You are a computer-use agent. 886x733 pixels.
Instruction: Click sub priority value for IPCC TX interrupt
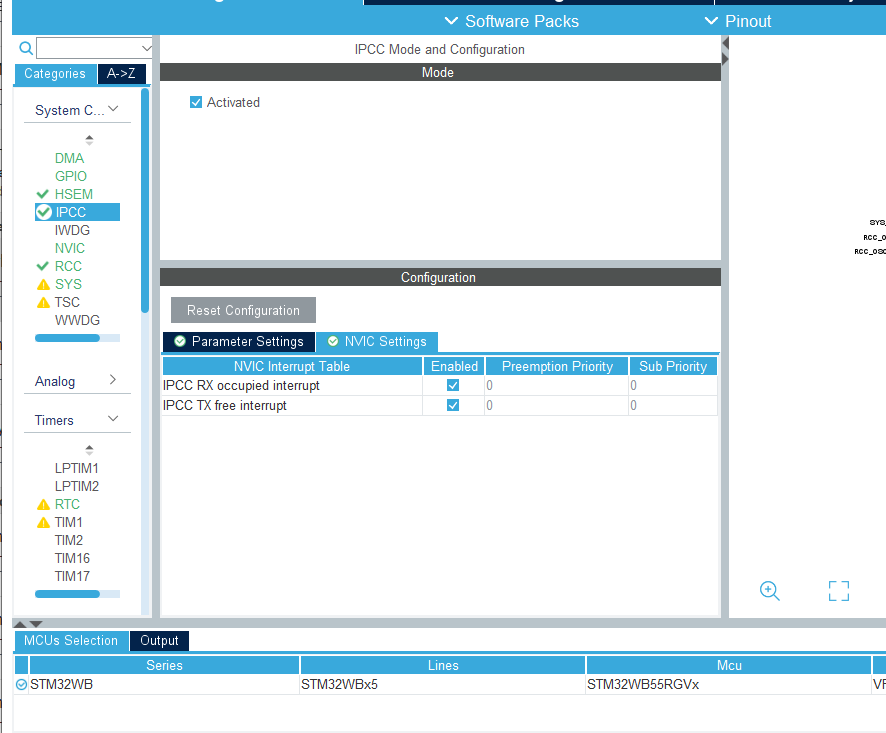(673, 405)
